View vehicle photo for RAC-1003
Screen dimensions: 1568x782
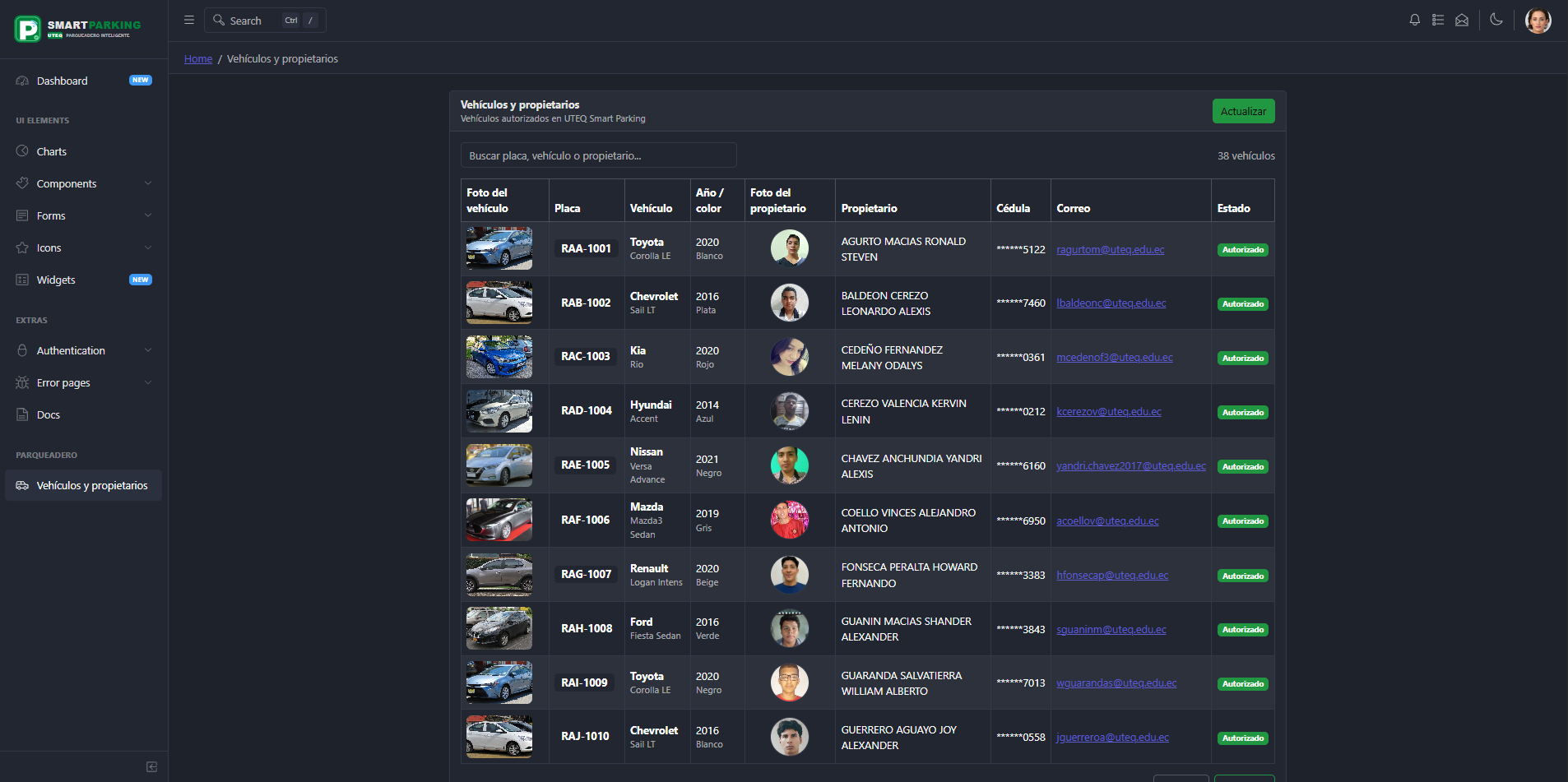[499, 357]
